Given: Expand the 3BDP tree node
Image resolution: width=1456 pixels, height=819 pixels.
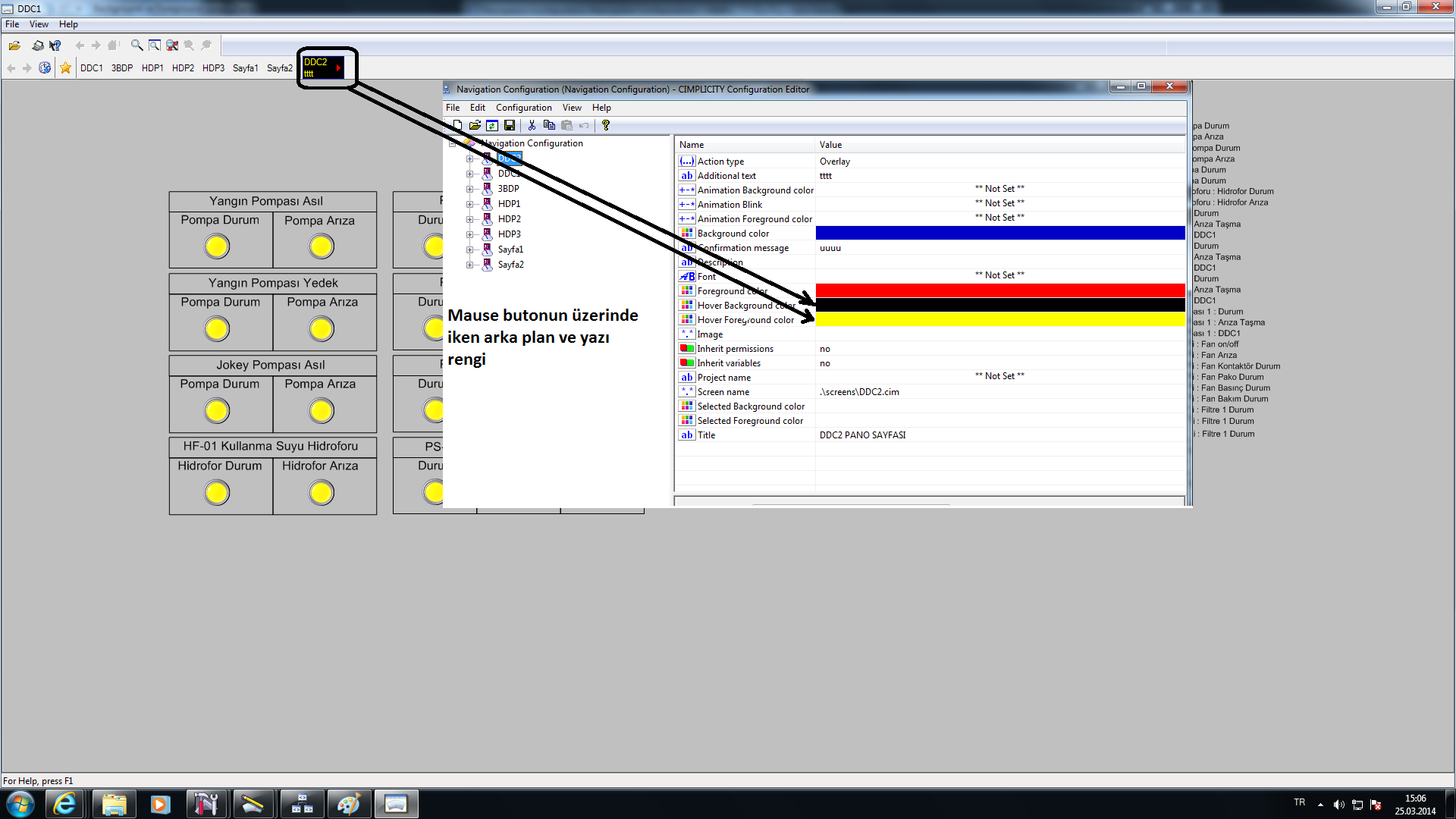Looking at the screenshot, I should pos(470,189).
